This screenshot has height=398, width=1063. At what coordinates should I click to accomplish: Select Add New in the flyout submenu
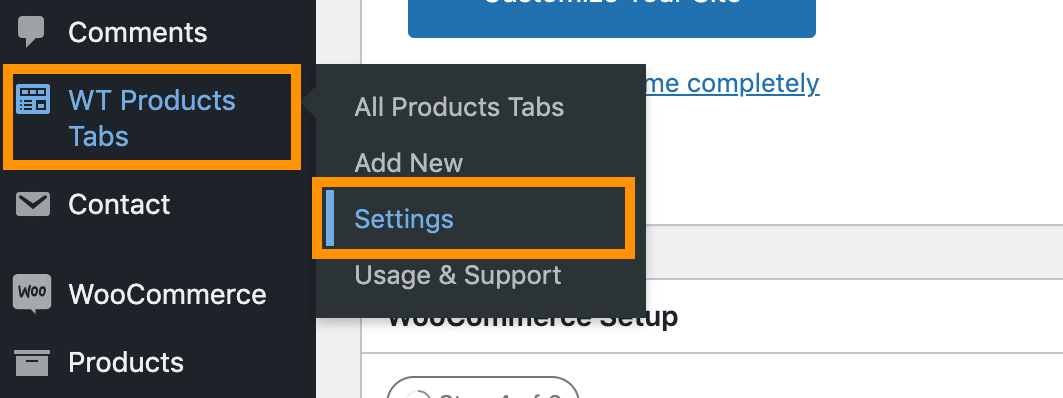click(409, 163)
